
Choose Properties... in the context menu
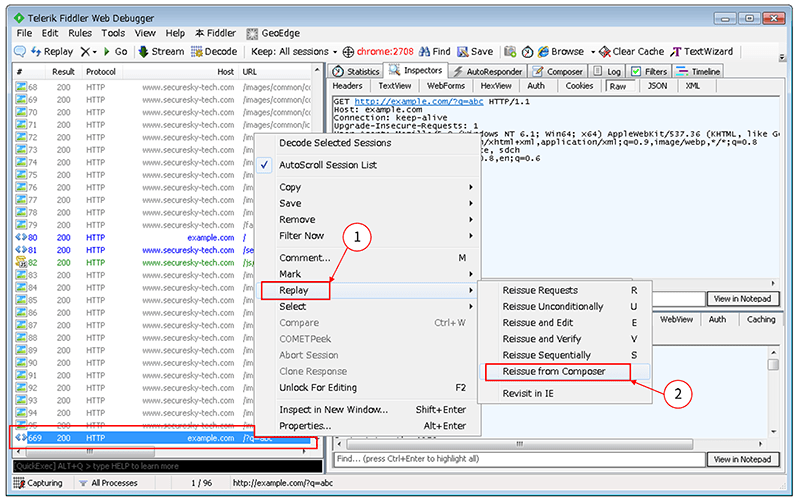coord(367,426)
